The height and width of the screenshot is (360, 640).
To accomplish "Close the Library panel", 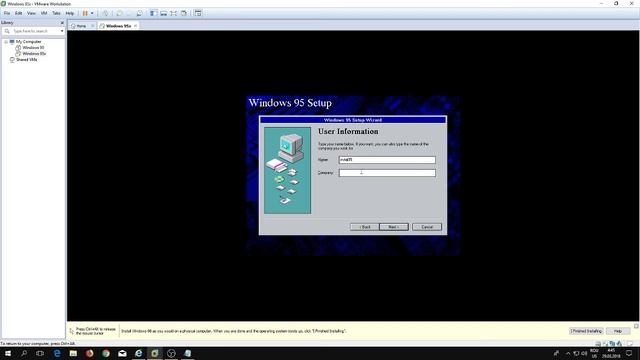I will [x=62, y=23].
